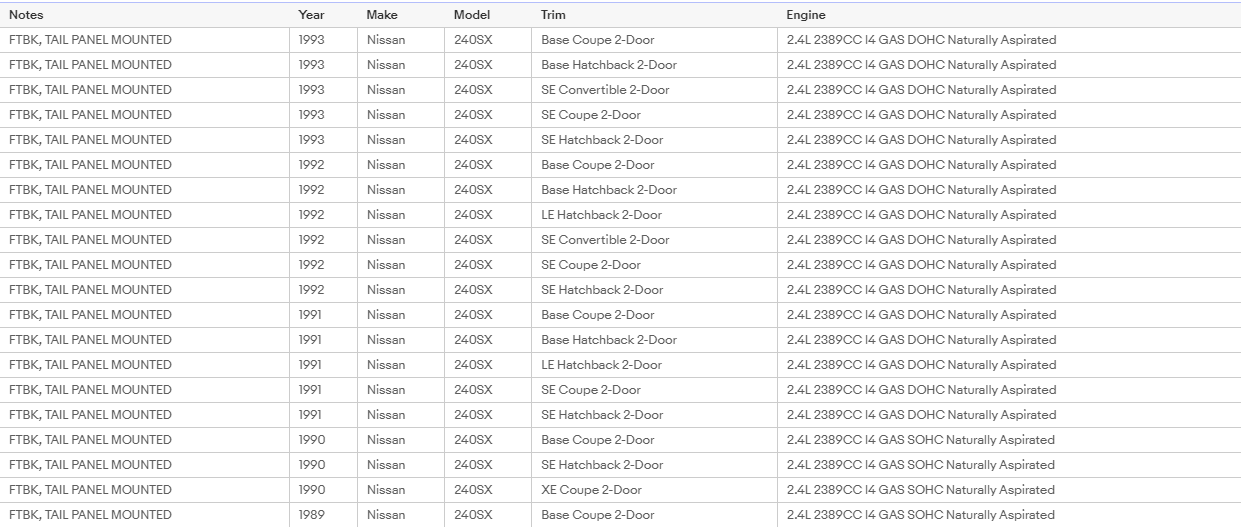The image size is (1241, 527).
Task: Click Nissan in the 1992 SE Hatchback row
Action: [x=386, y=290]
